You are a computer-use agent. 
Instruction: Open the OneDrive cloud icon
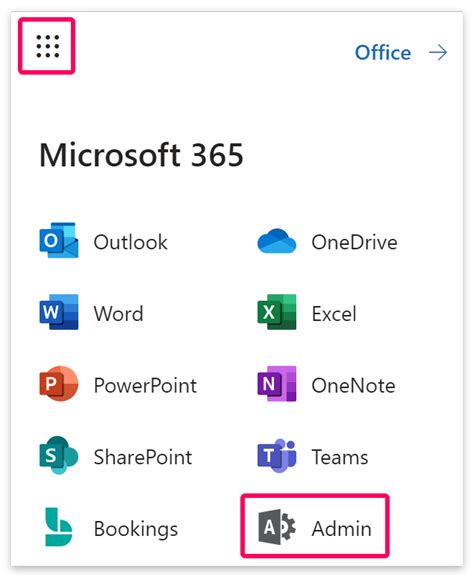point(277,241)
